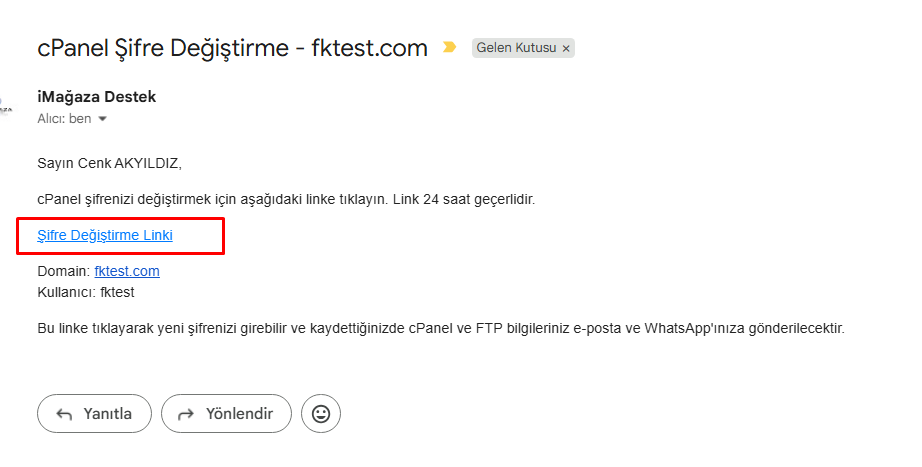Image resolution: width=922 pixels, height=467 pixels.
Task: Click the paragraph mentioning WhatsApp
Action: point(440,327)
